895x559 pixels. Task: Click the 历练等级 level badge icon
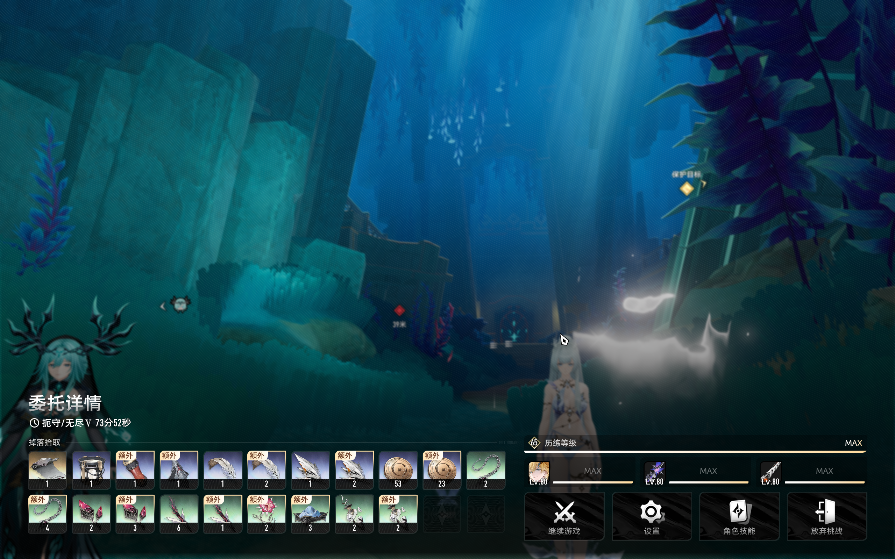[x=534, y=443]
